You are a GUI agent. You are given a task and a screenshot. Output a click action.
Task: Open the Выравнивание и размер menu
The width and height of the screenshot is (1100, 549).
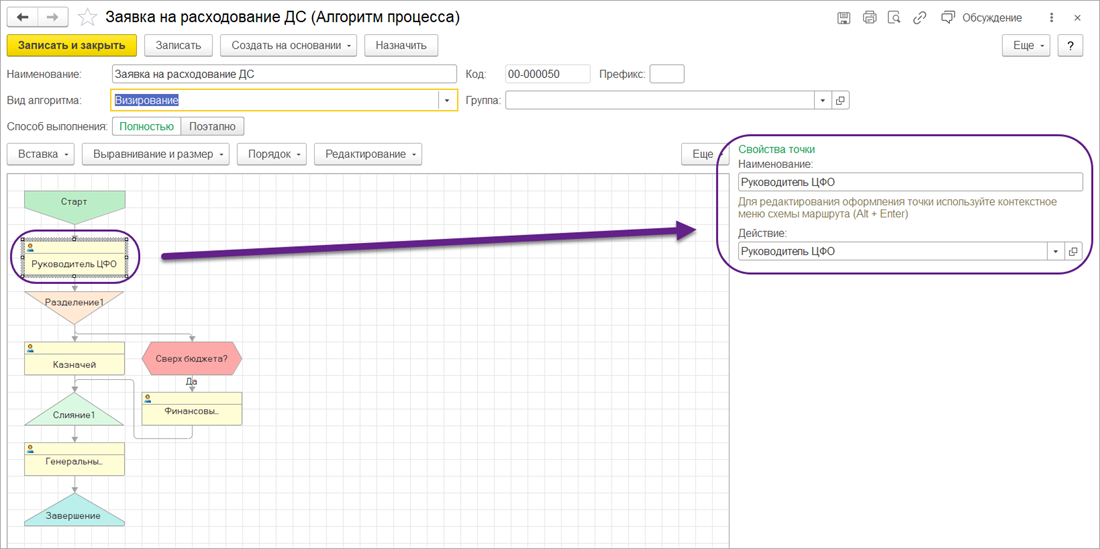point(155,154)
